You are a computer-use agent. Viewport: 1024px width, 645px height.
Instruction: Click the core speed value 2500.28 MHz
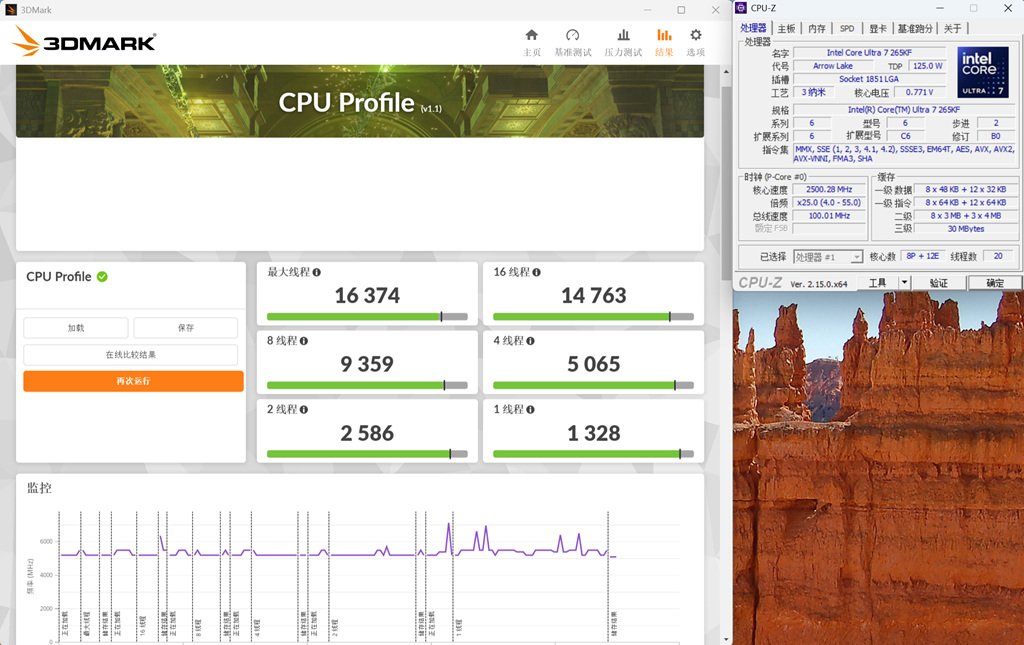[829, 189]
